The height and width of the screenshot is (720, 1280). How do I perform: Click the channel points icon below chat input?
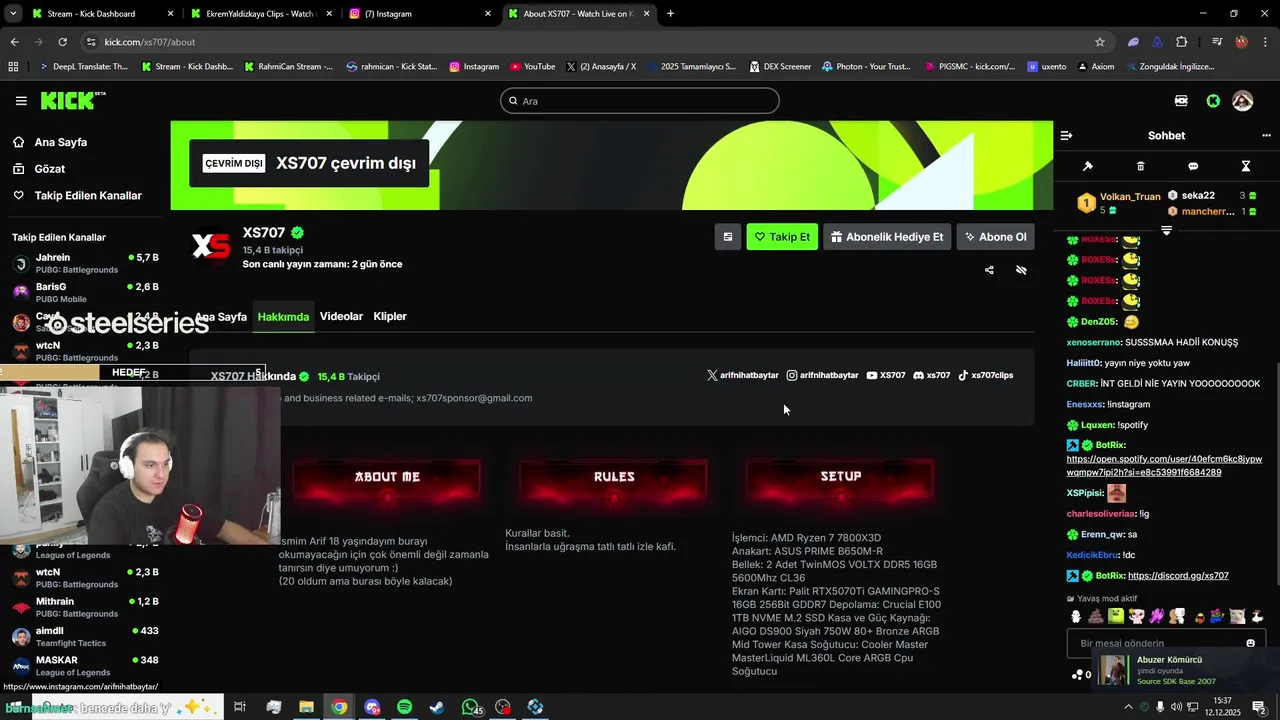[x=1077, y=674]
